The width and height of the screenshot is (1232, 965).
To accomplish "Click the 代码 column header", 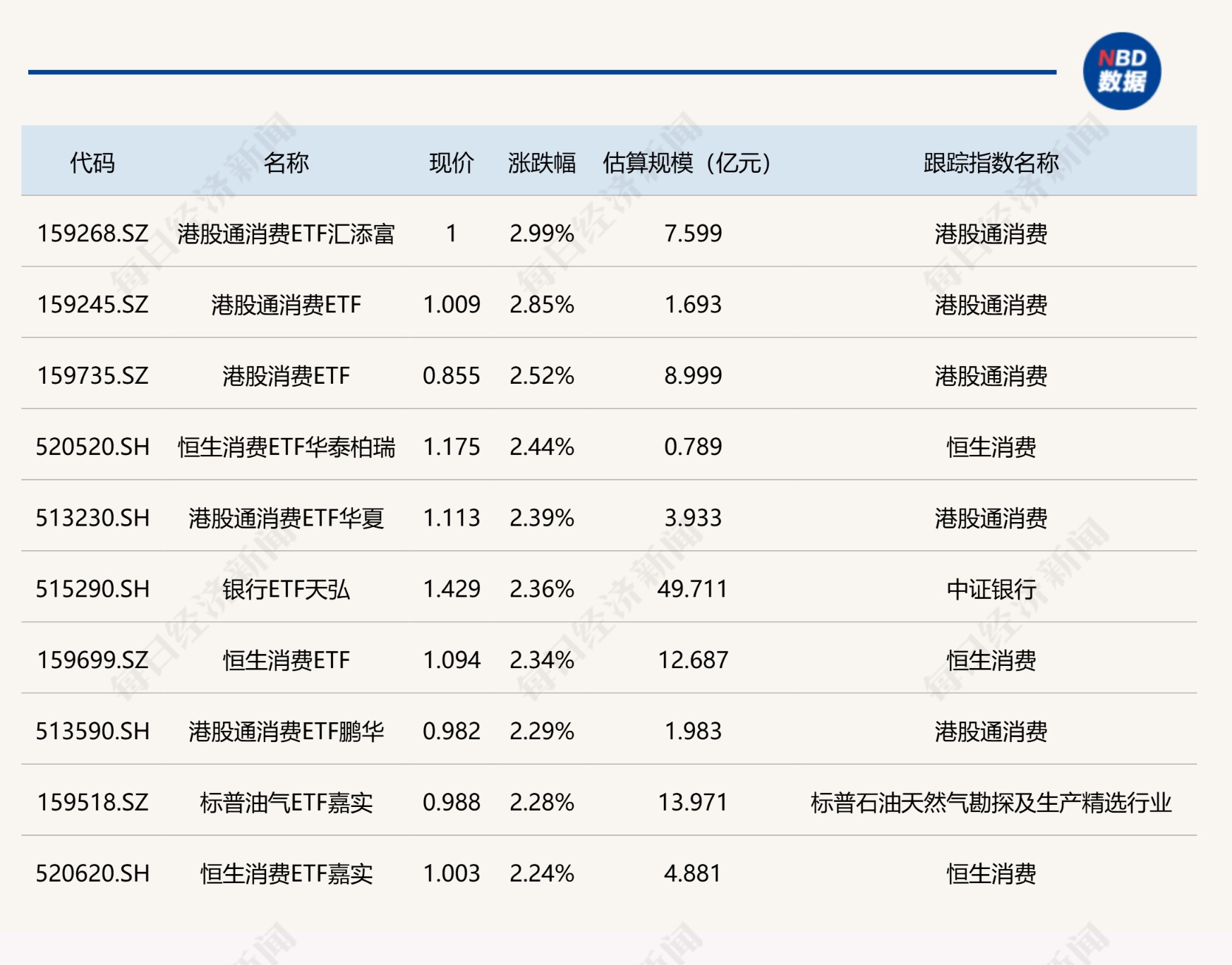I will click(92, 163).
